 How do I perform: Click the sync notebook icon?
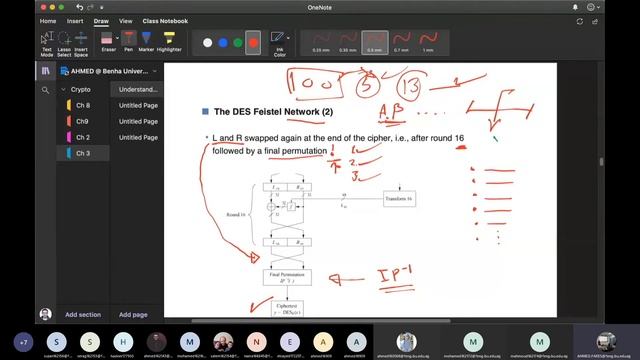pos(580,21)
